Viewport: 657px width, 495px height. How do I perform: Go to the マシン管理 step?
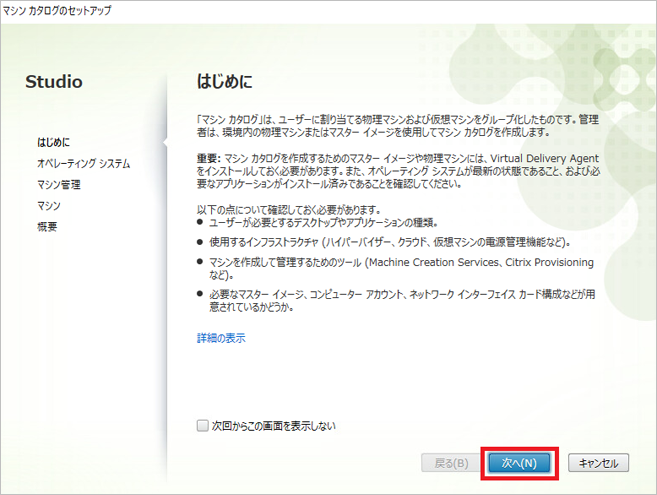(59, 184)
